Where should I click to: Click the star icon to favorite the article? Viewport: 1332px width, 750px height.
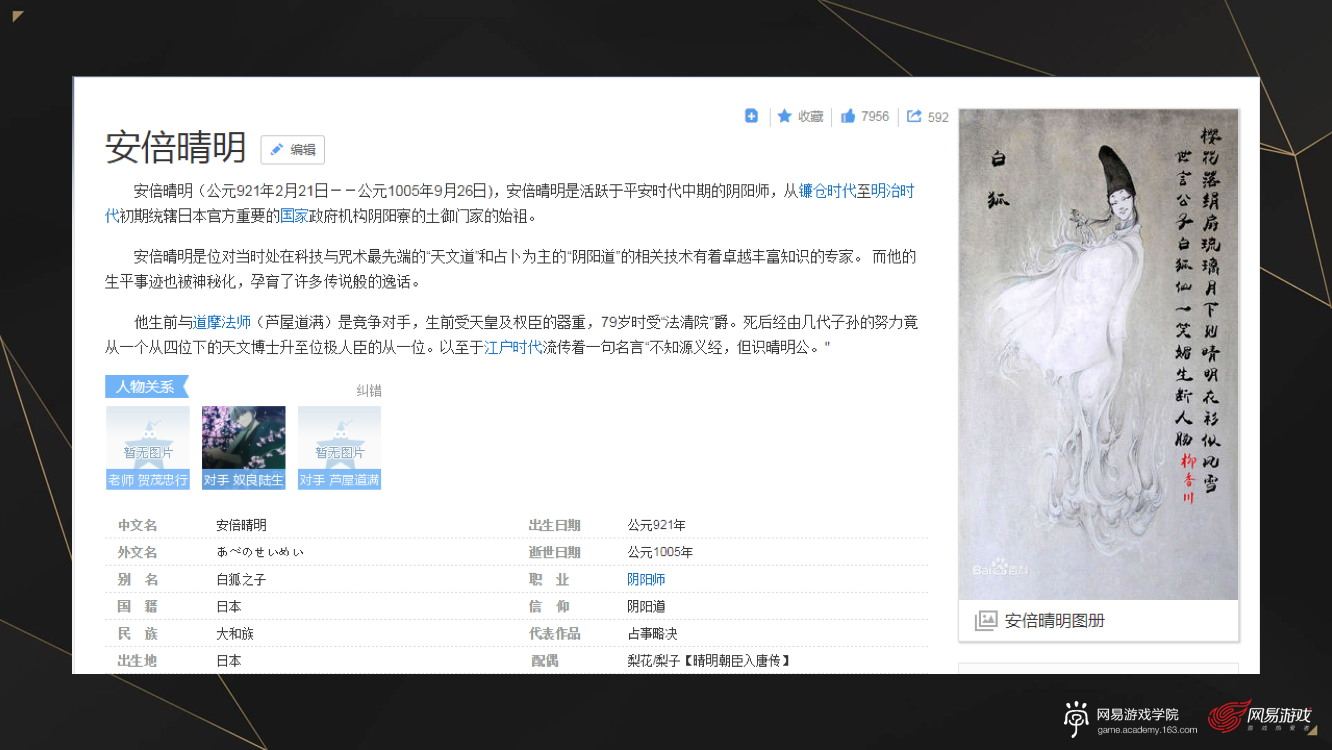click(x=786, y=116)
